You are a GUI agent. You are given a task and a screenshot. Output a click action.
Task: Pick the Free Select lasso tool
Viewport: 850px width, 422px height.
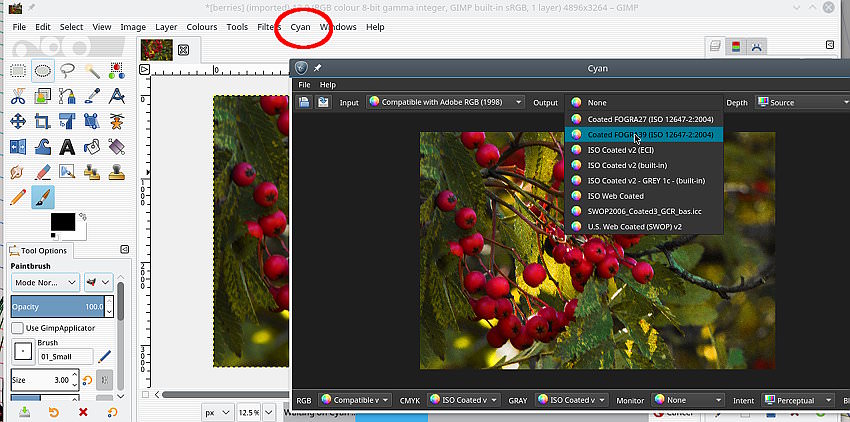pyautogui.click(x=68, y=70)
